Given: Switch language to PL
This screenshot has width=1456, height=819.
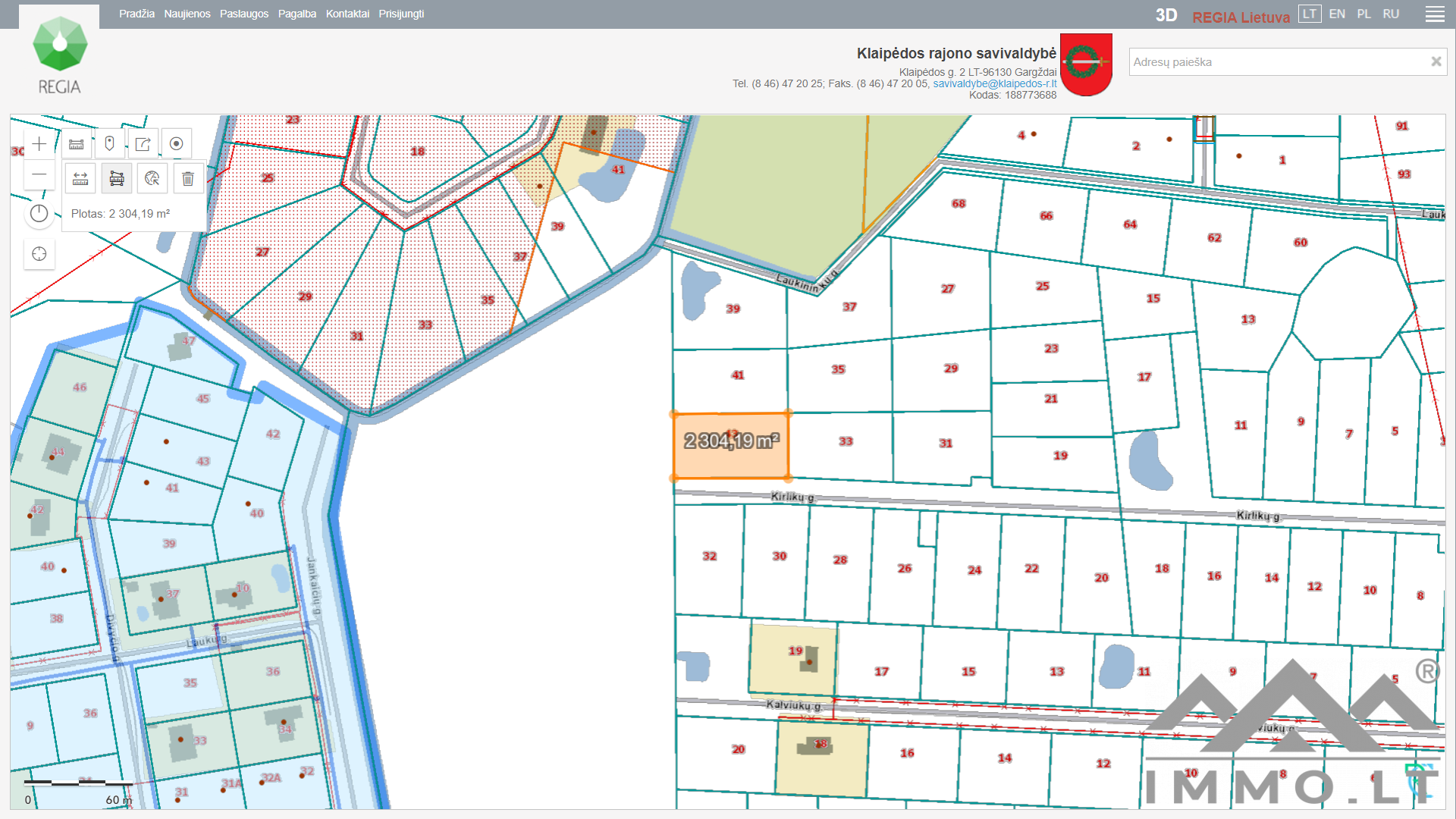Looking at the screenshot, I should click(1364, 14).
